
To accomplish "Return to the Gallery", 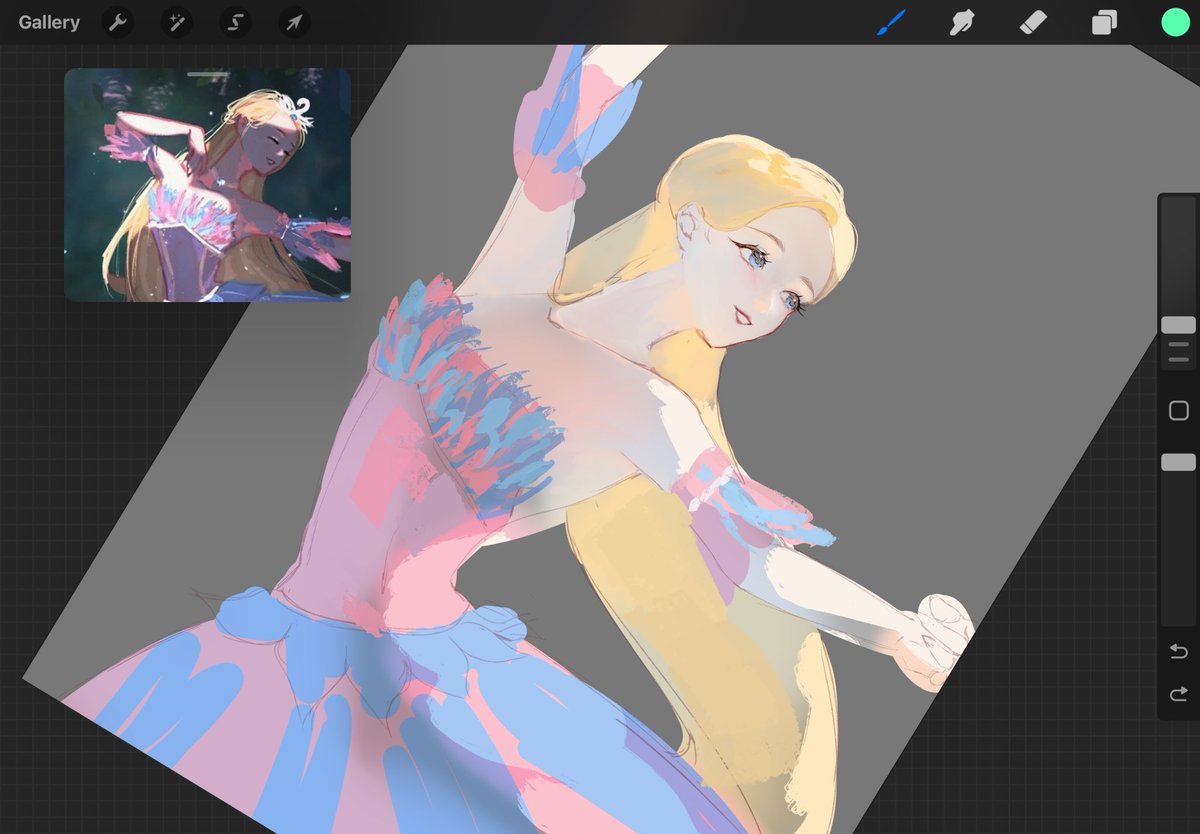I will (49, 22).
